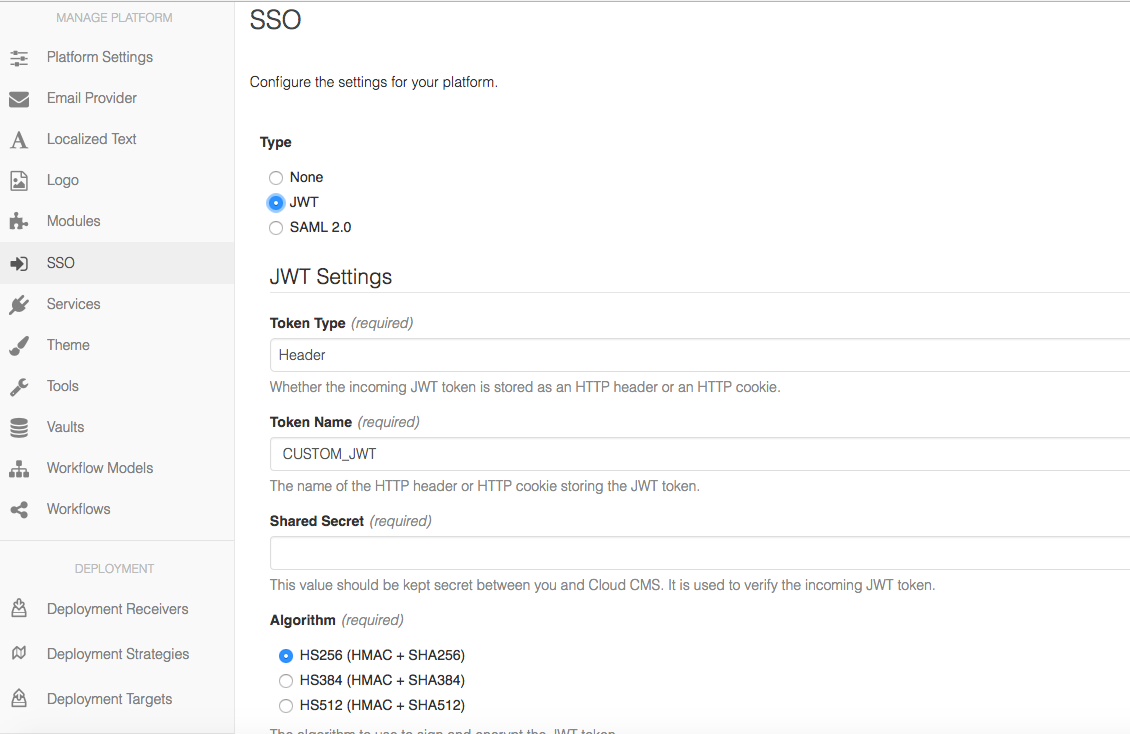1130x734 pixels.
Task: Open the Token Type dropdown
Action: click(x=699, y=355)
